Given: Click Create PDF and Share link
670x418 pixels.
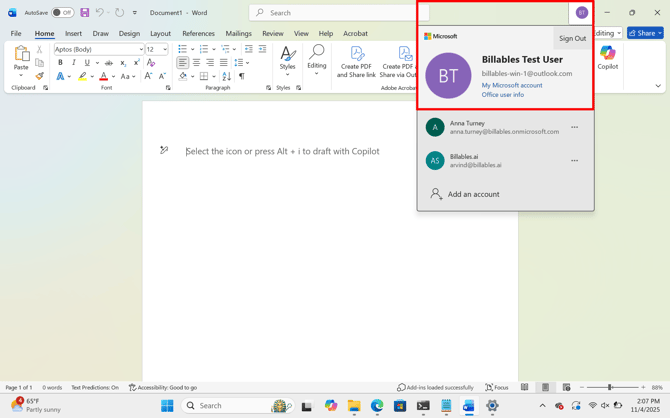Looking at the screenshot, I should 357,61.
